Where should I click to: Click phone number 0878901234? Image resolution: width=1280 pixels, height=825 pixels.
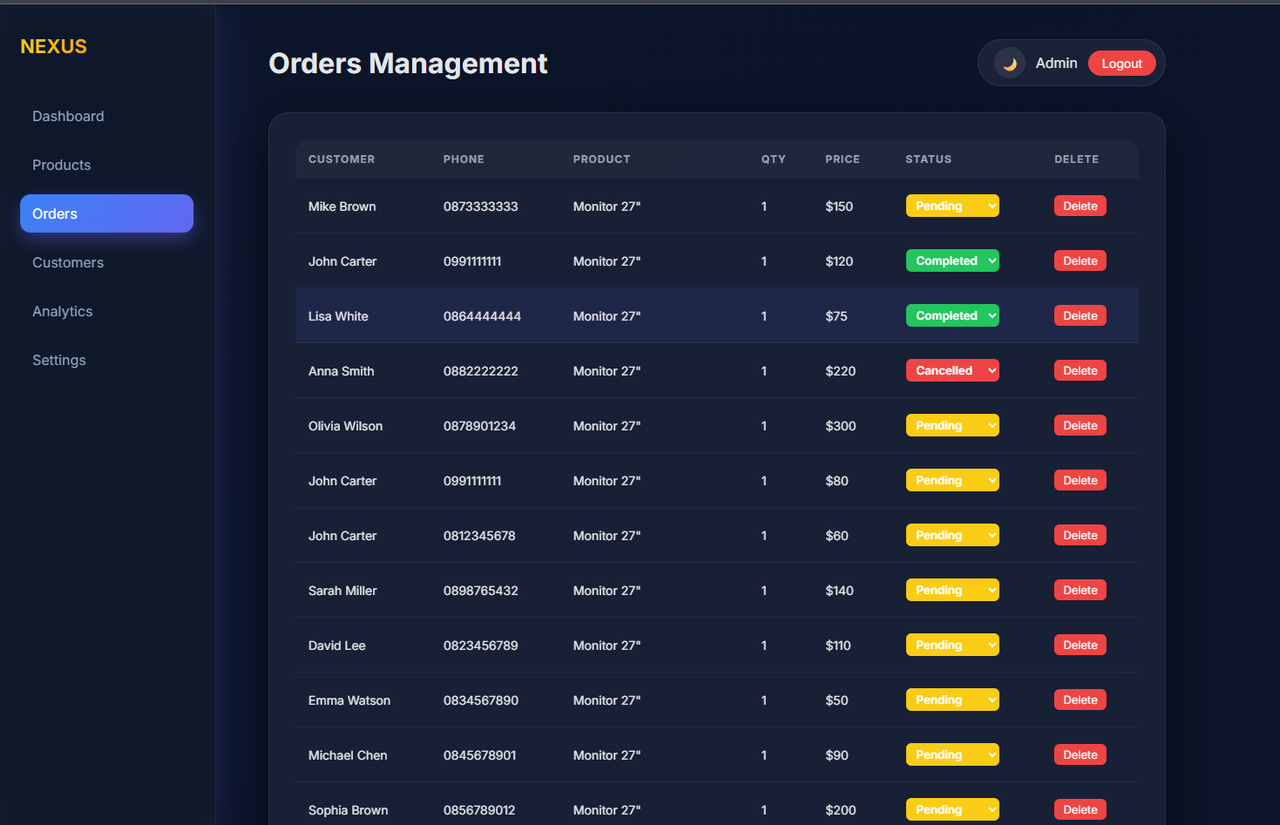(x=480, y=426)
